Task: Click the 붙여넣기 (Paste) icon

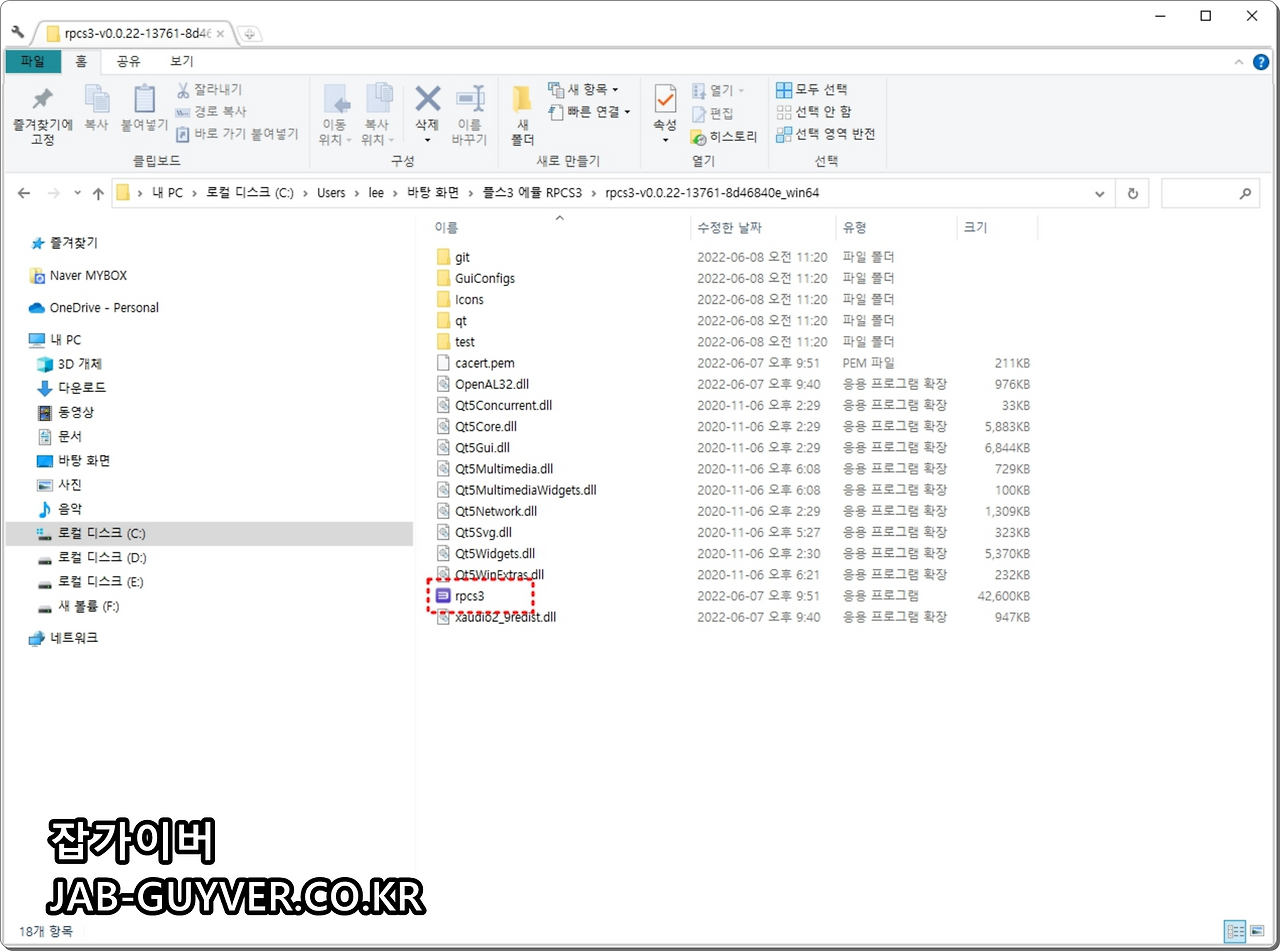Action: point(144,110)
